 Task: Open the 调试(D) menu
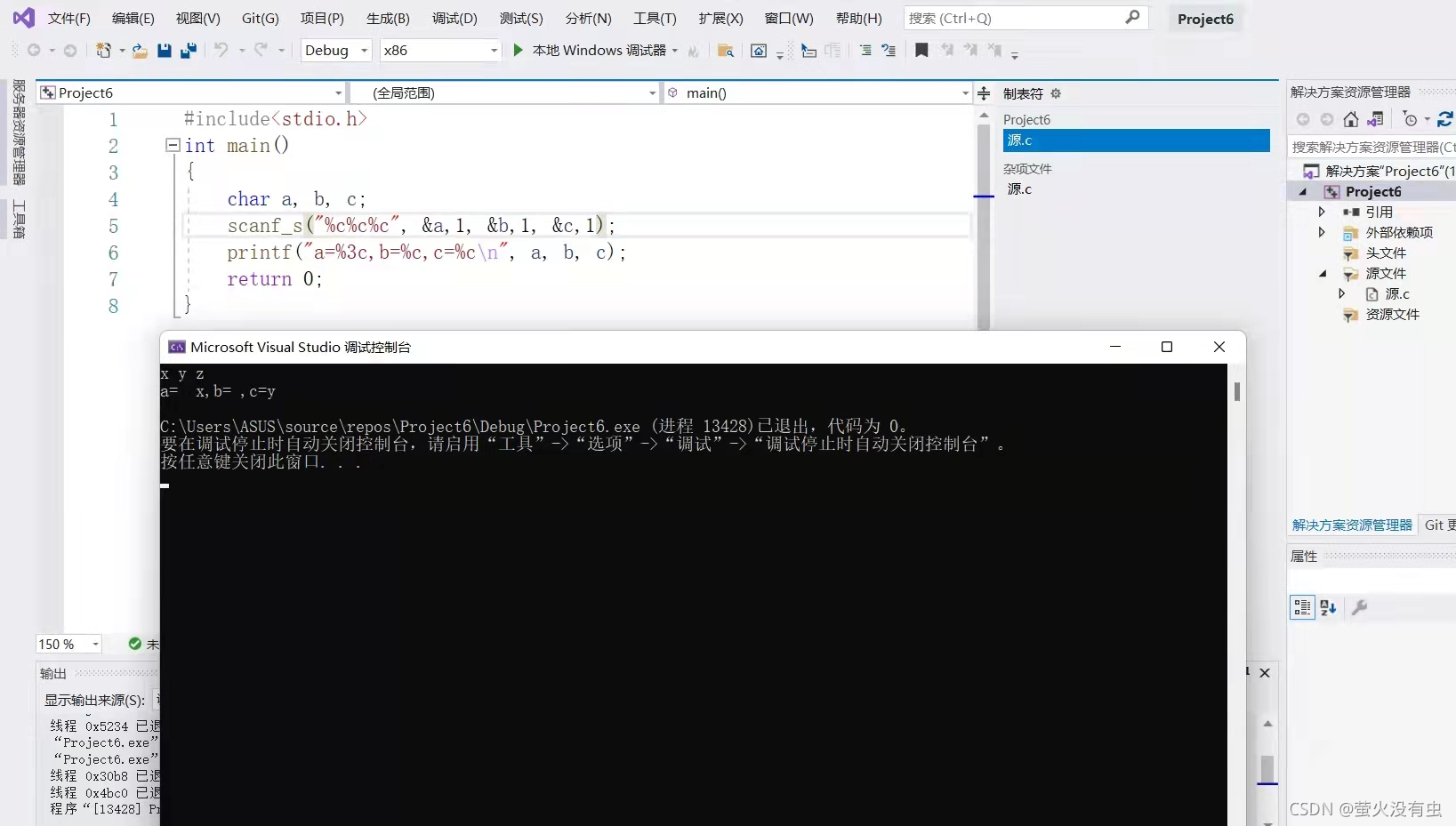[x=454, y=18]
